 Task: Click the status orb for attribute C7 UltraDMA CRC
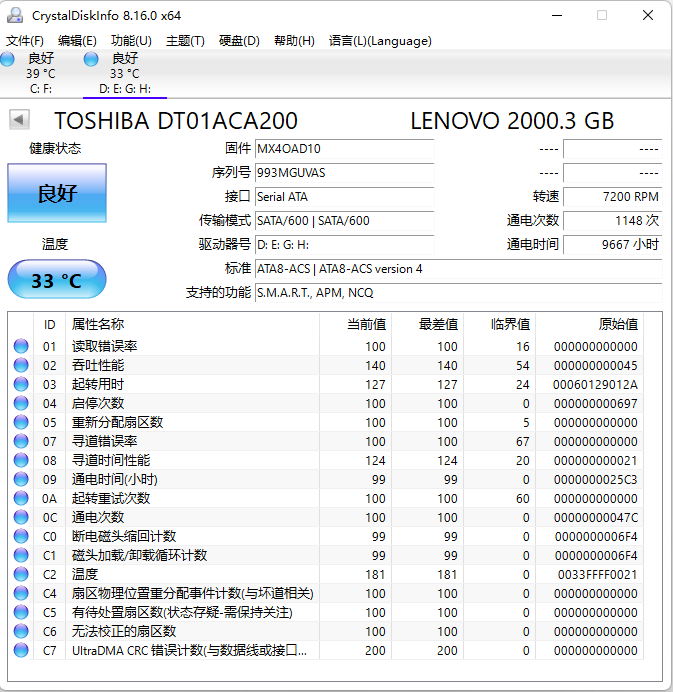[x=21, y=650]
